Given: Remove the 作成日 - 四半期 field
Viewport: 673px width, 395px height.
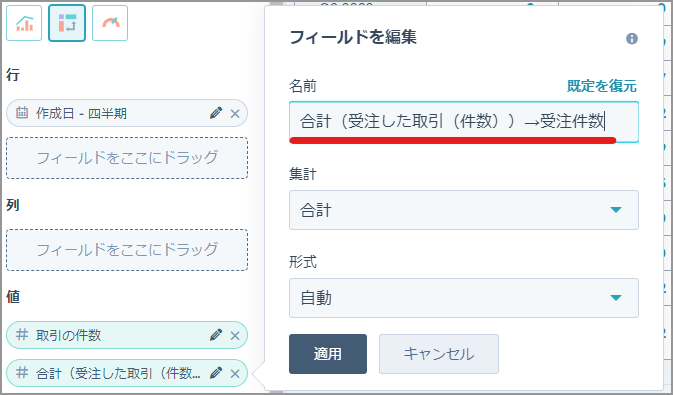Looking at the screenshot, I should tap(235, 113).
